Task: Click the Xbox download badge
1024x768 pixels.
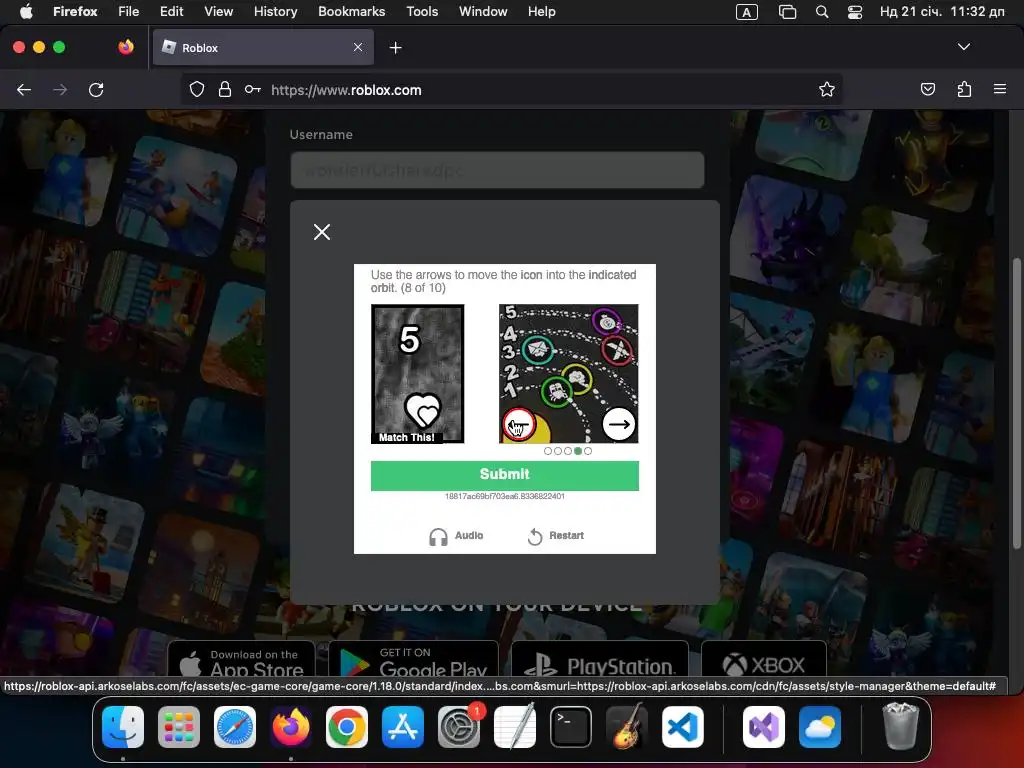Action: point(763,659)
